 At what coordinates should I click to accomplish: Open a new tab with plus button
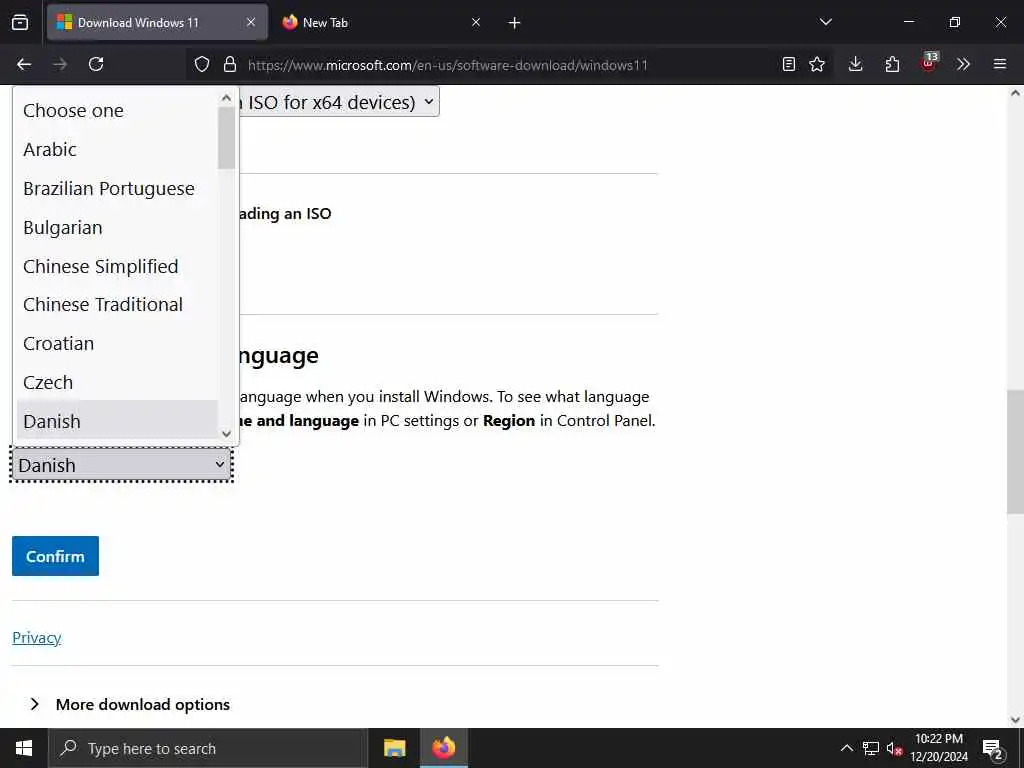tap(515, 23)
